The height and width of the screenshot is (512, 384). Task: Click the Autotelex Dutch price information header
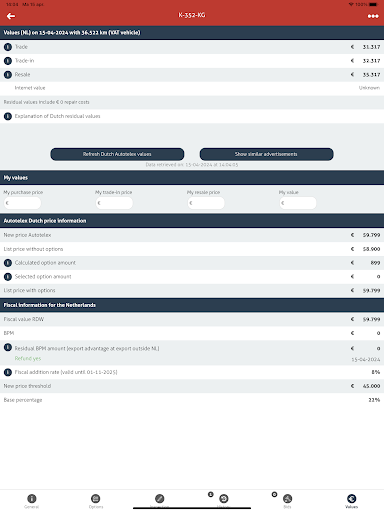tap(192, 221)
